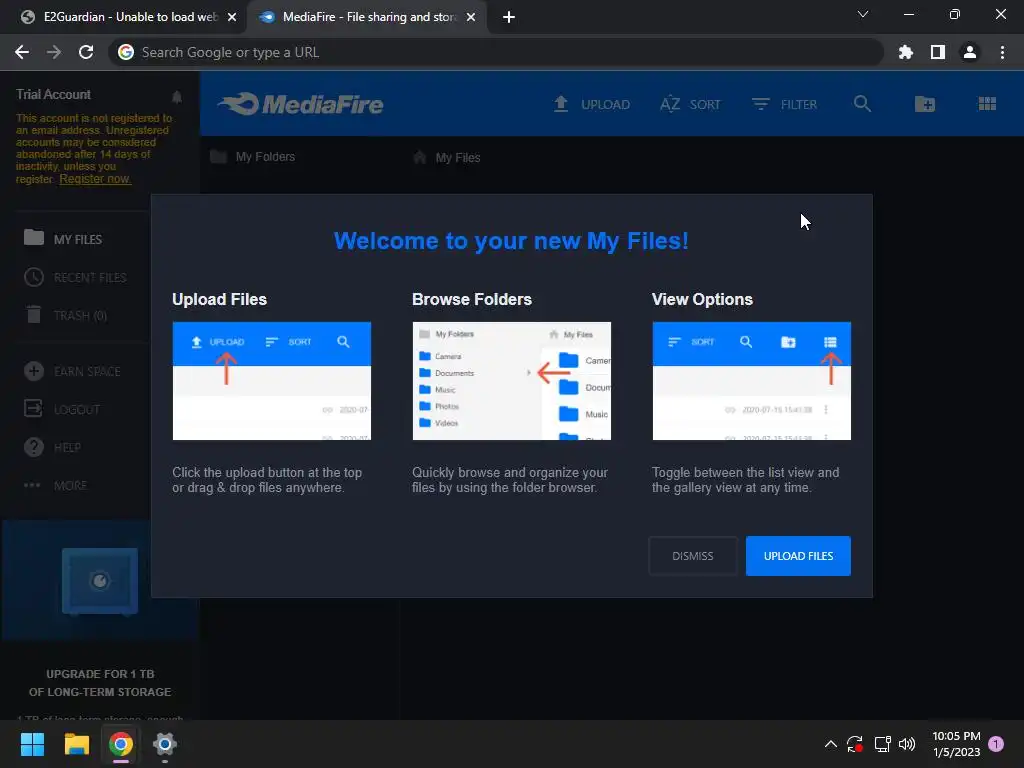Open the Chrome profile icon
The height and width of the screenshot is (768, 1024).
click(970, 52)
